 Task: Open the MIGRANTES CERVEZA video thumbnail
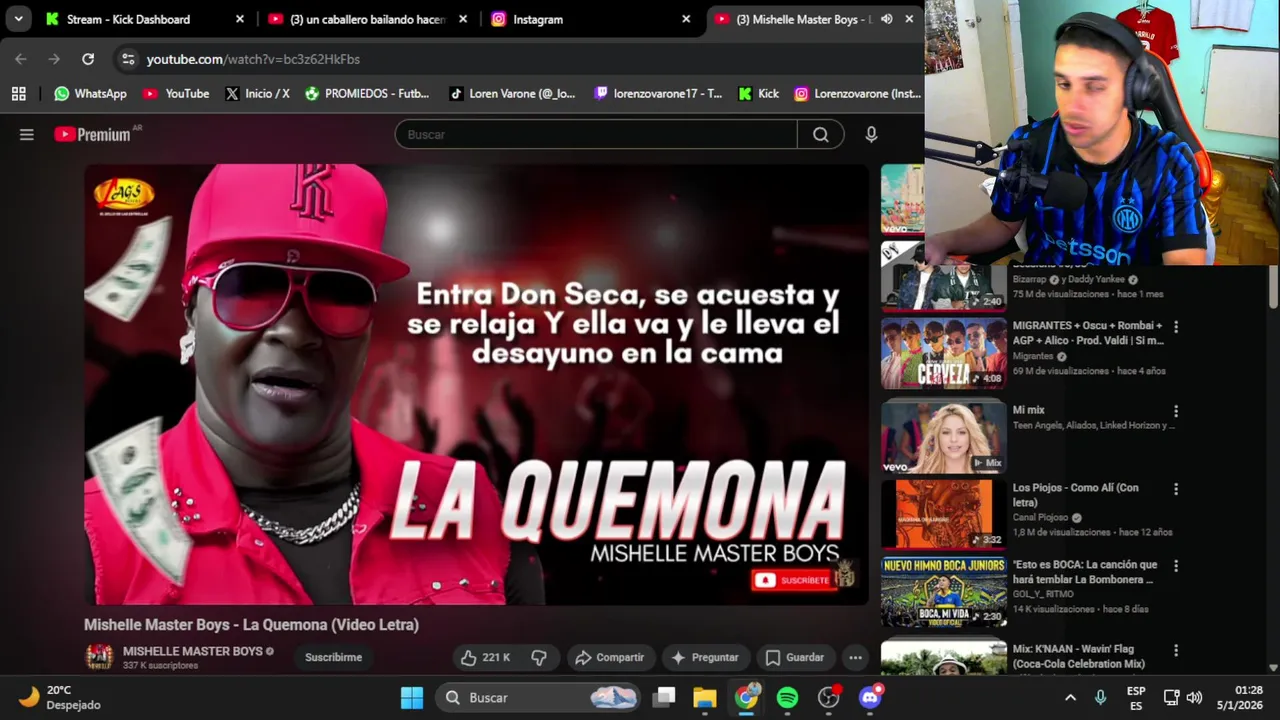943,353
